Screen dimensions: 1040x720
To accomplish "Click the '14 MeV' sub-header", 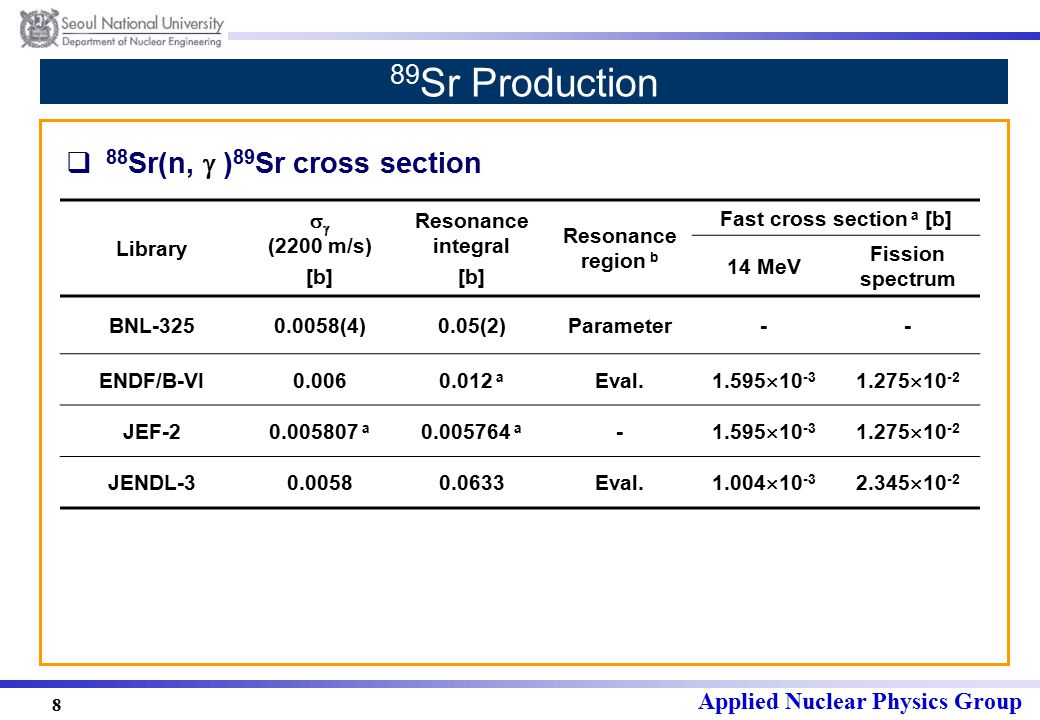I will coord(764,267).
